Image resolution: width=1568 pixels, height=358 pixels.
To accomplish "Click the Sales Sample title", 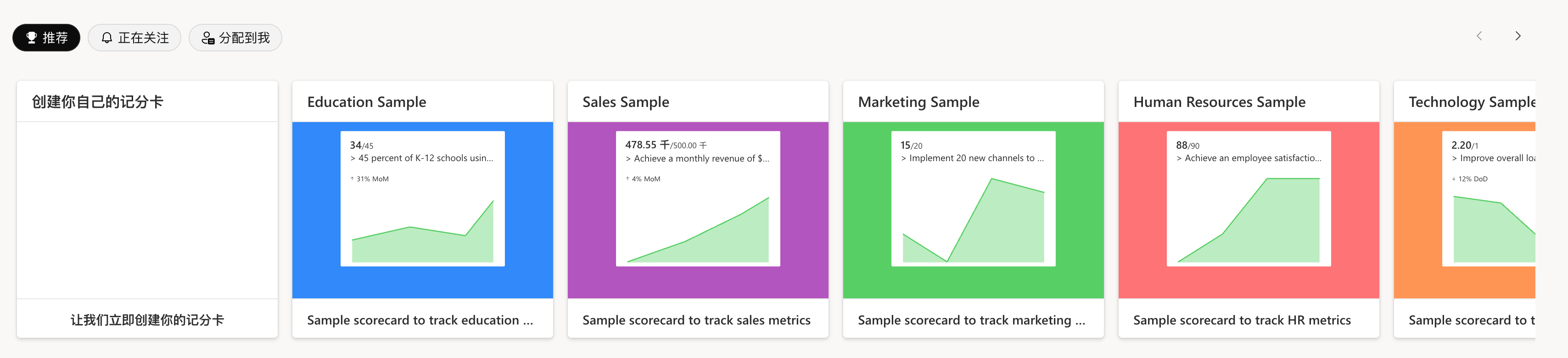I will pyautogui.click(x=626, y=102).
